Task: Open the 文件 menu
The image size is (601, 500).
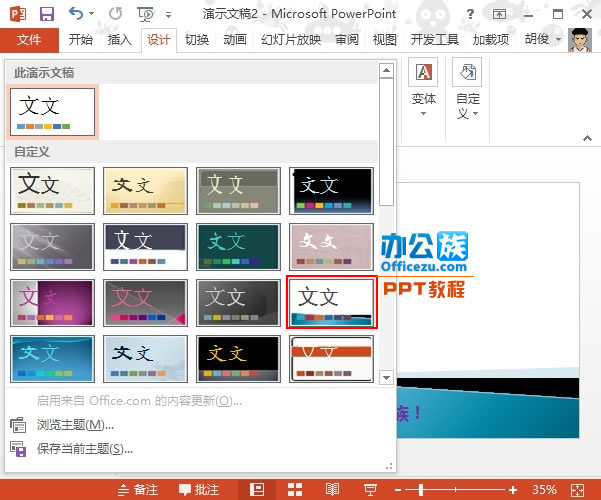Action: pyautogui.click(x=29, y=39)
